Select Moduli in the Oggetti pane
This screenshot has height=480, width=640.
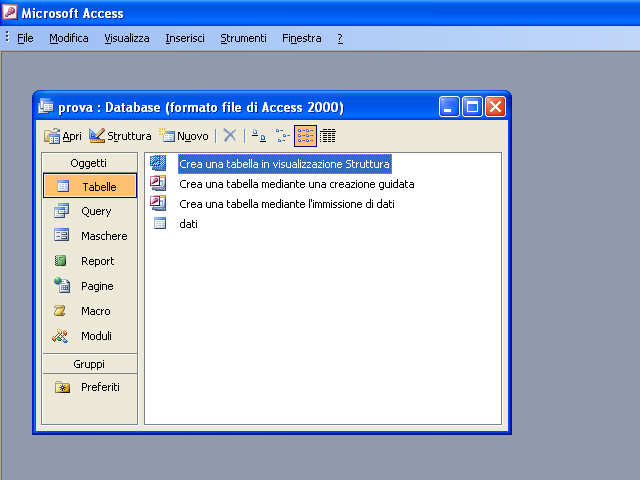pos(90,336)
